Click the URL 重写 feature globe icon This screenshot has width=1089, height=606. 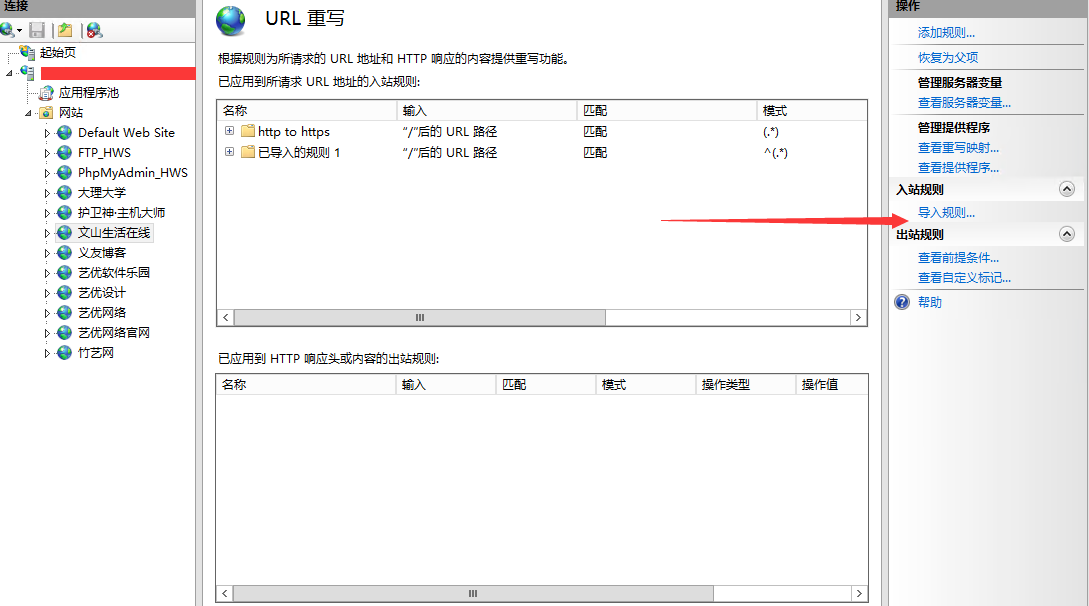click(230, 18)
